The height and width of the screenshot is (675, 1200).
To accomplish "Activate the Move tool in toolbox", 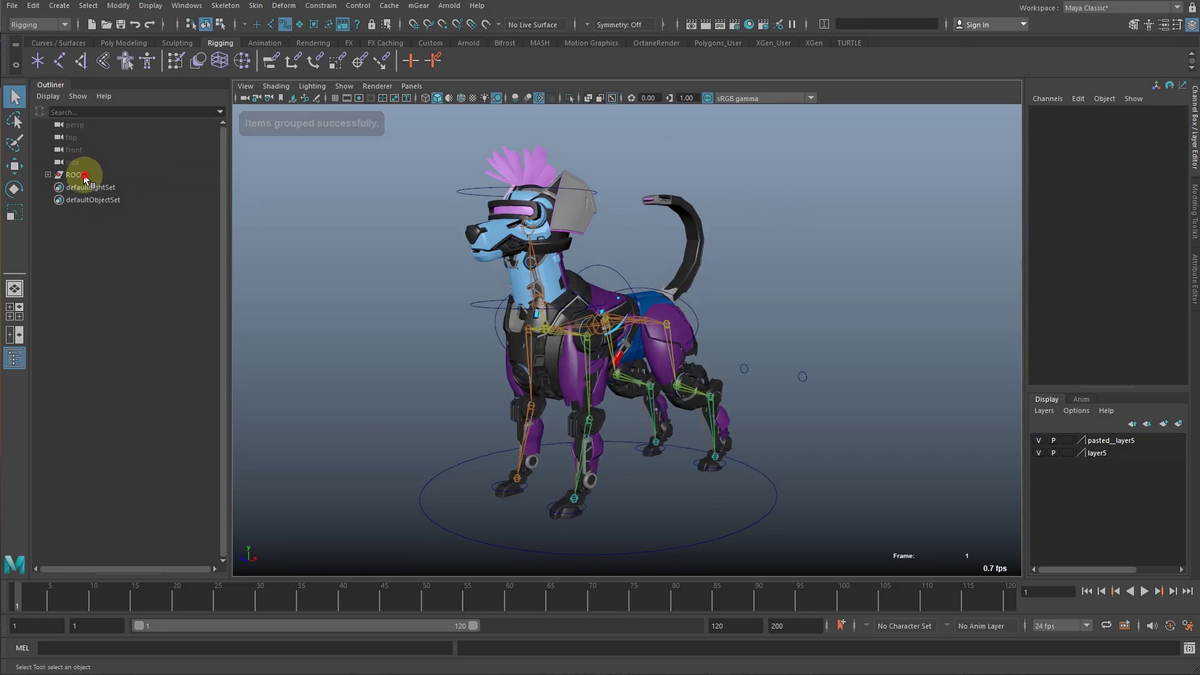I will point(14,166).
